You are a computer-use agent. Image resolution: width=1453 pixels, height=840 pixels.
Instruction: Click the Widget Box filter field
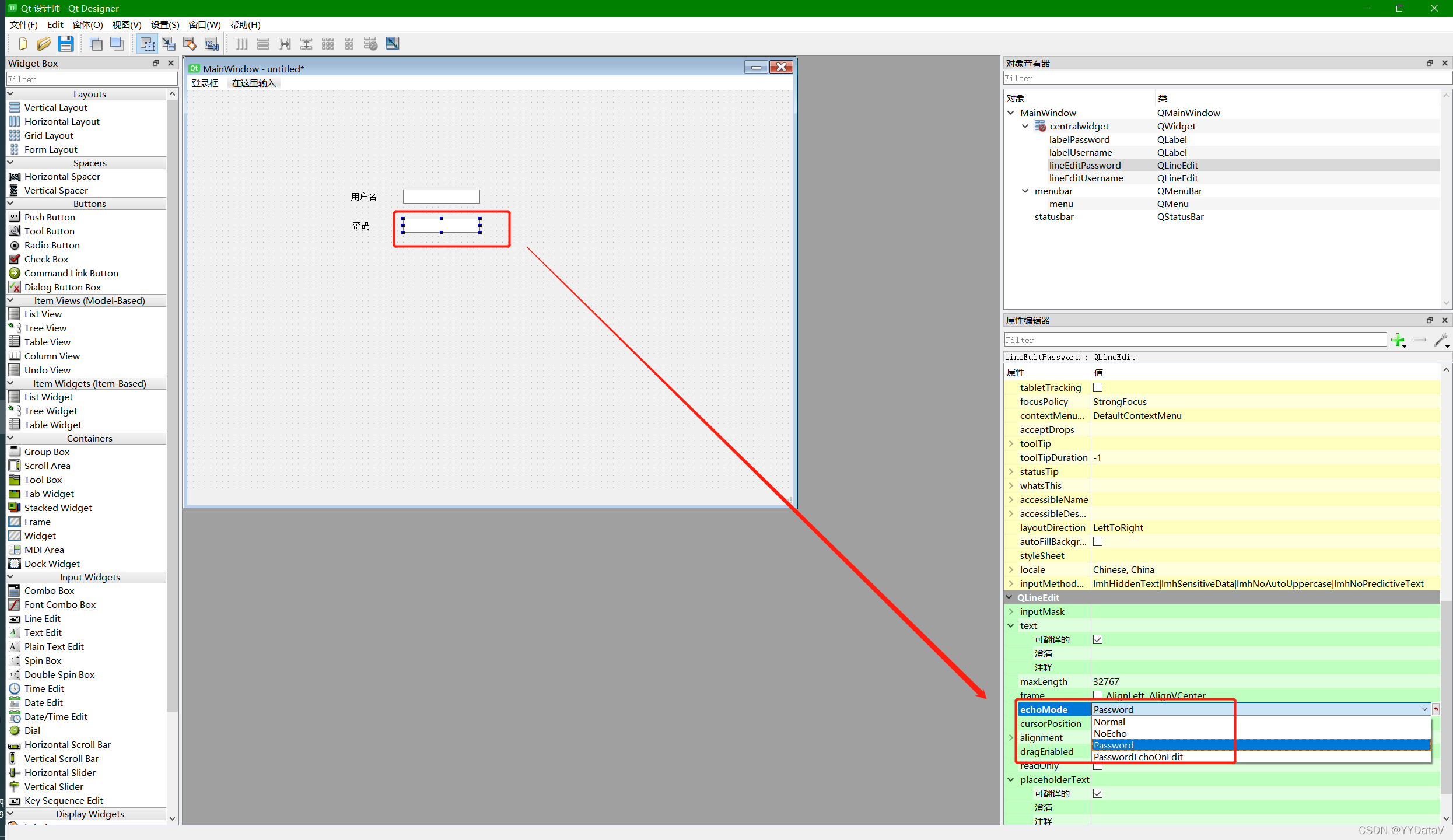tap(92, 79)
